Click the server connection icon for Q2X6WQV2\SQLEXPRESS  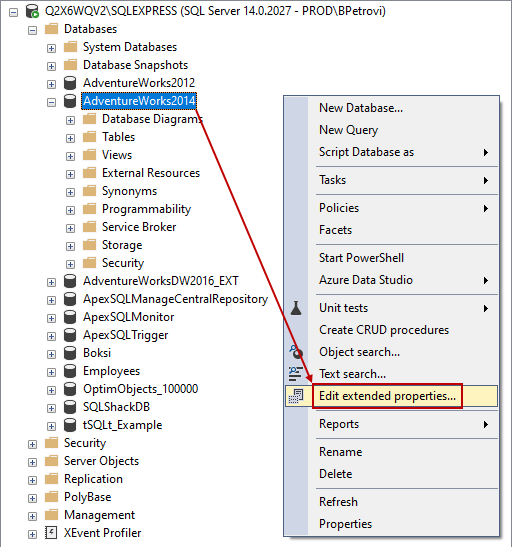tap(32, 11)
